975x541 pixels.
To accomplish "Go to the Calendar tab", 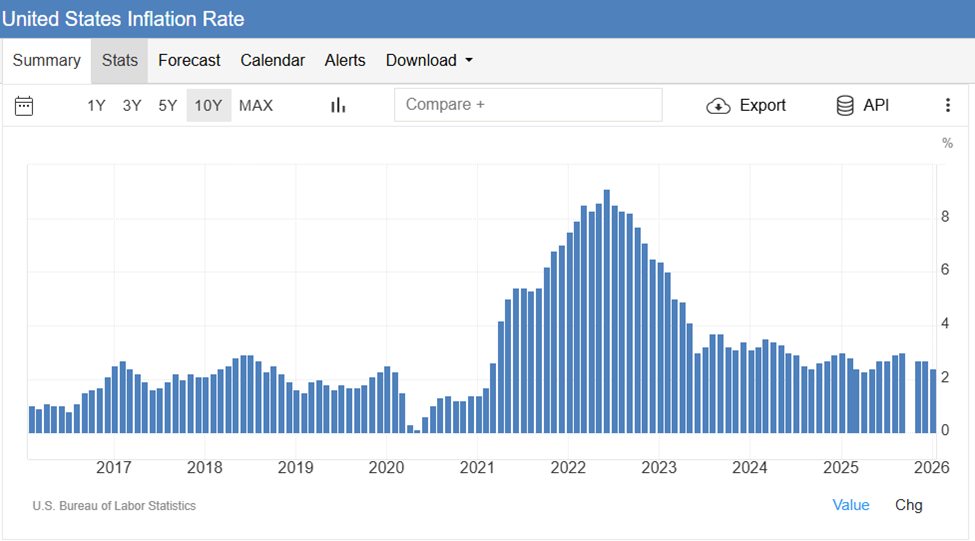I will (272, 60).
